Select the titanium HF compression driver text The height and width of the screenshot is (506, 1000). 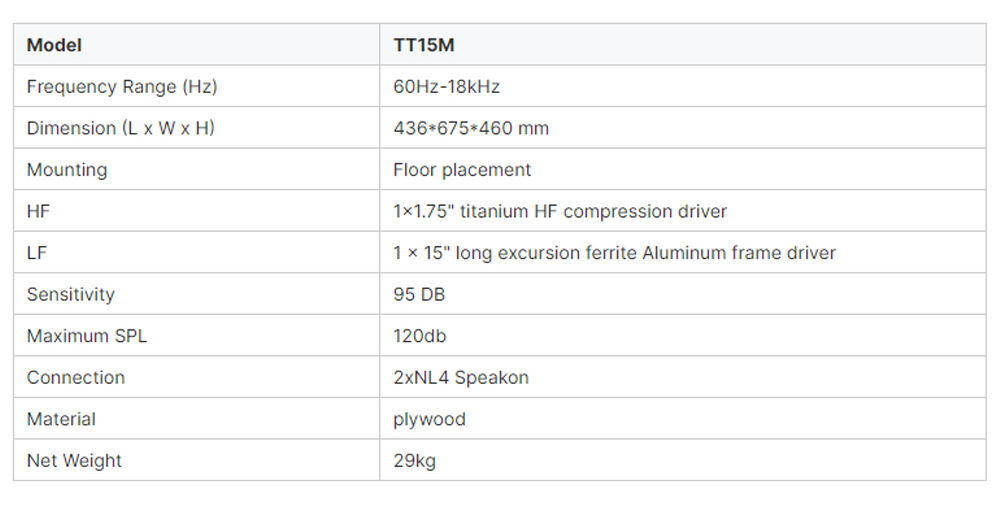[560, 211]
